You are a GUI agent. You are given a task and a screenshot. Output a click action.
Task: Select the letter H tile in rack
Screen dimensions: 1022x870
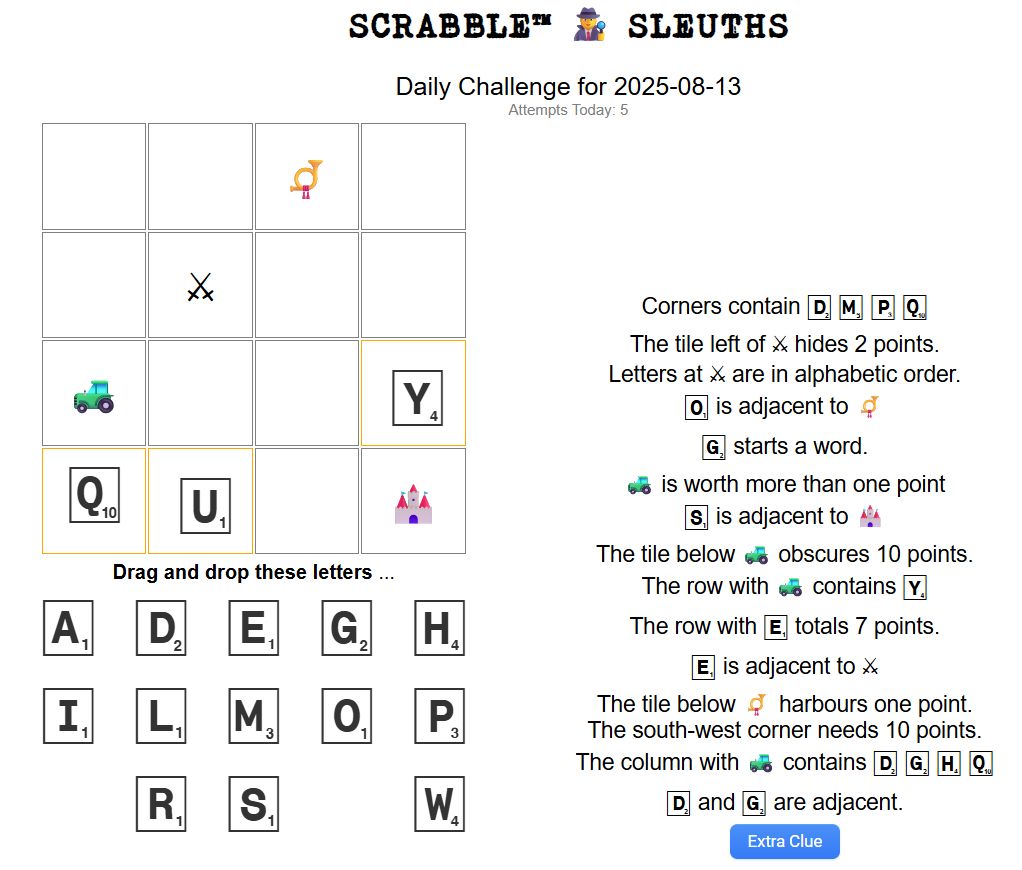pyautogui.click(x=440, y=628)
